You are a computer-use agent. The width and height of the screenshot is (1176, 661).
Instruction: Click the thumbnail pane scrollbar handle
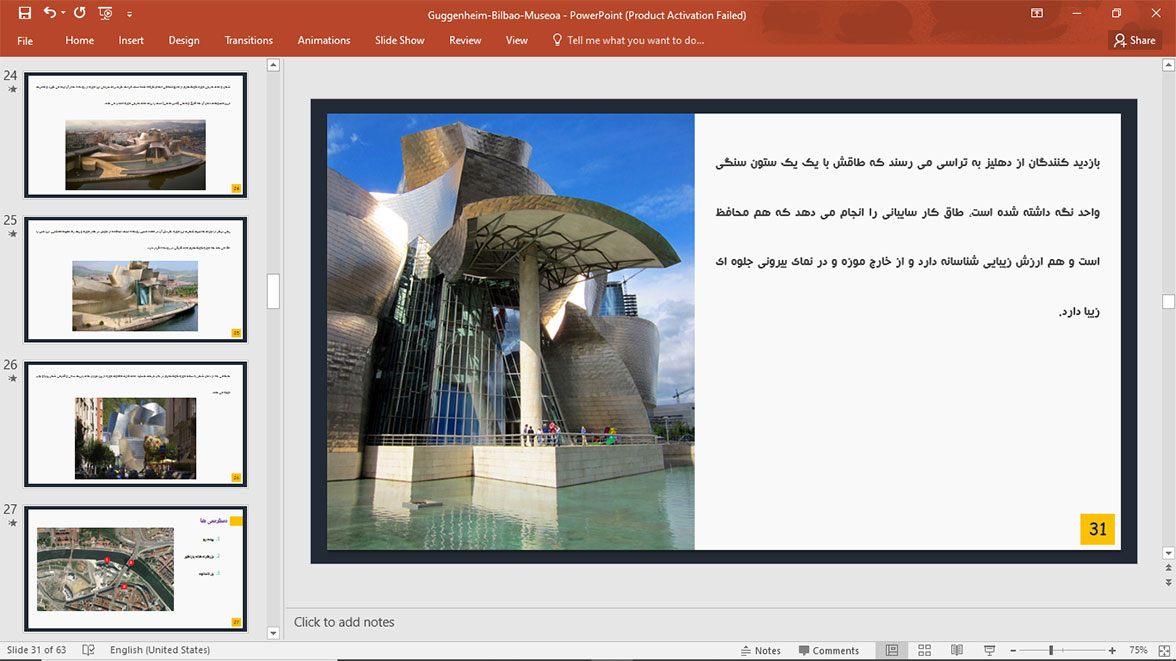tap(273, 291)
